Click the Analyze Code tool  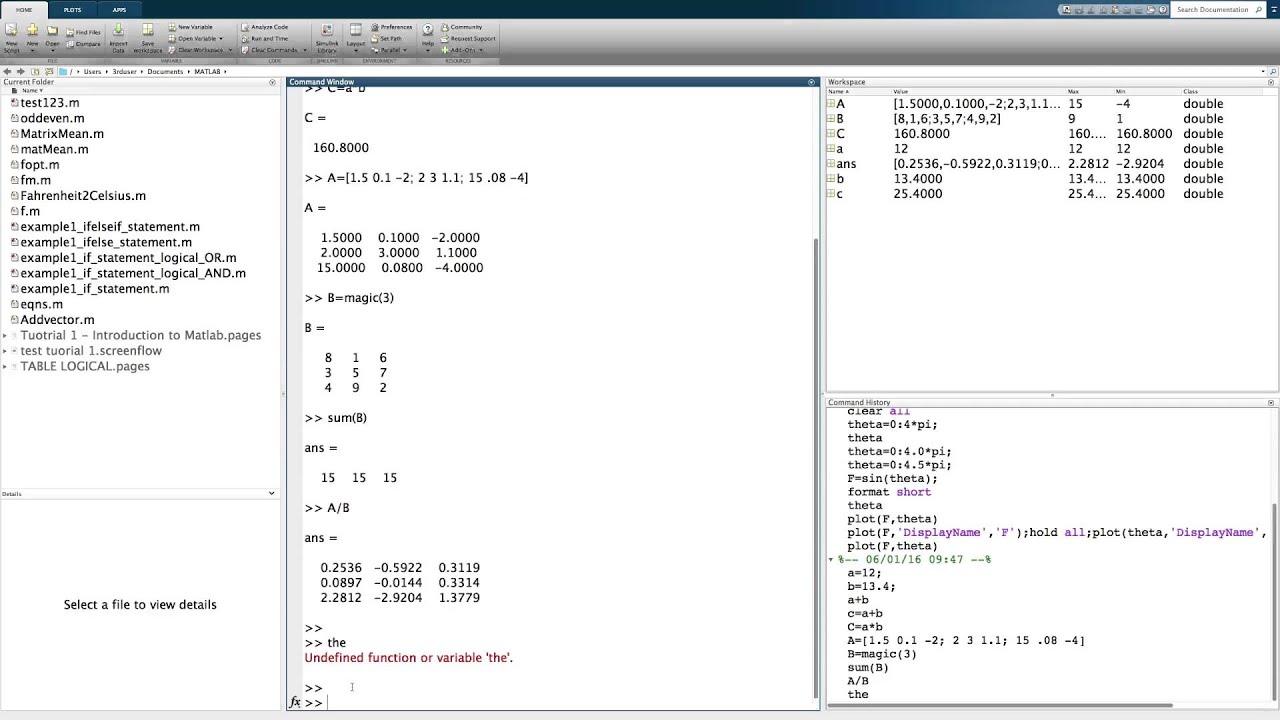click(x=264, y=27)
